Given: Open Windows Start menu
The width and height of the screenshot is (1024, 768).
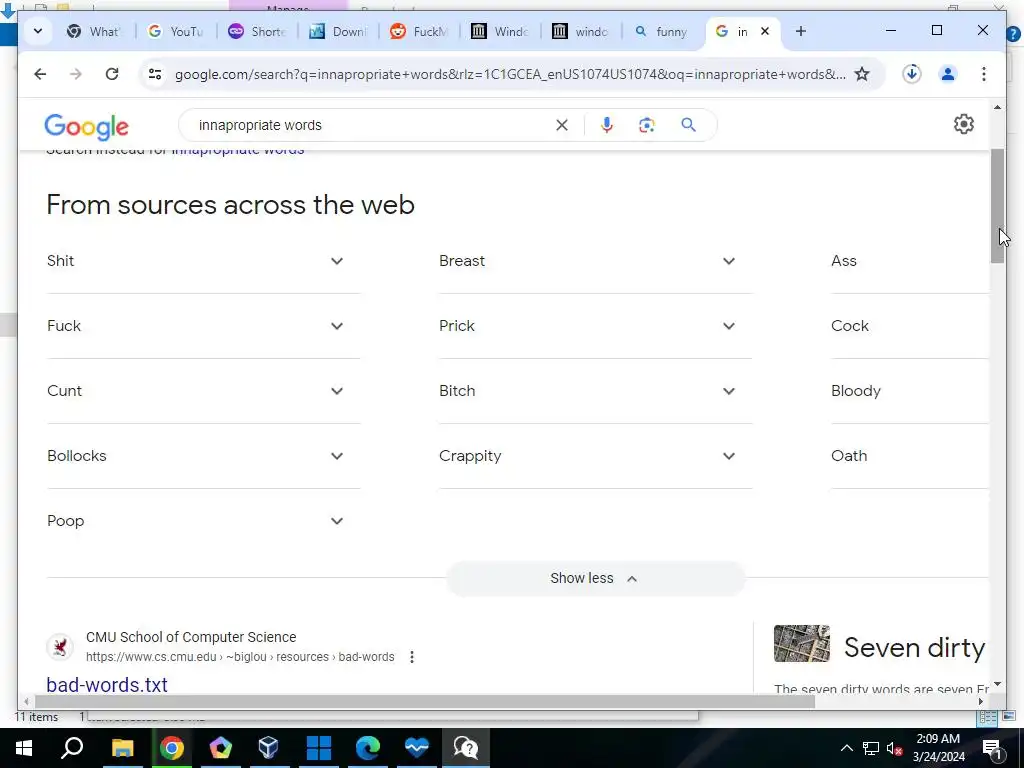Looking at the screenshot, I should pyautogui.click(x=24, y=748).
